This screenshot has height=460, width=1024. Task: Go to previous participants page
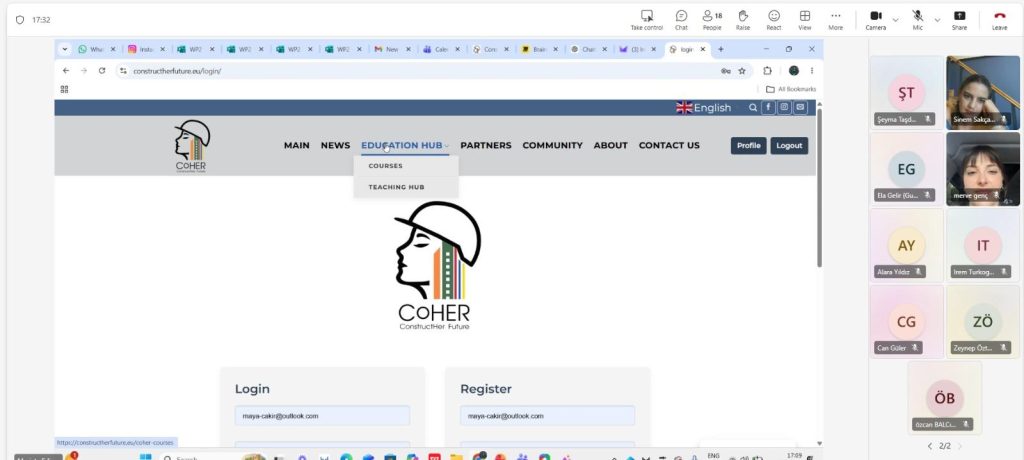pyautogui.click(x=928, y=446)
